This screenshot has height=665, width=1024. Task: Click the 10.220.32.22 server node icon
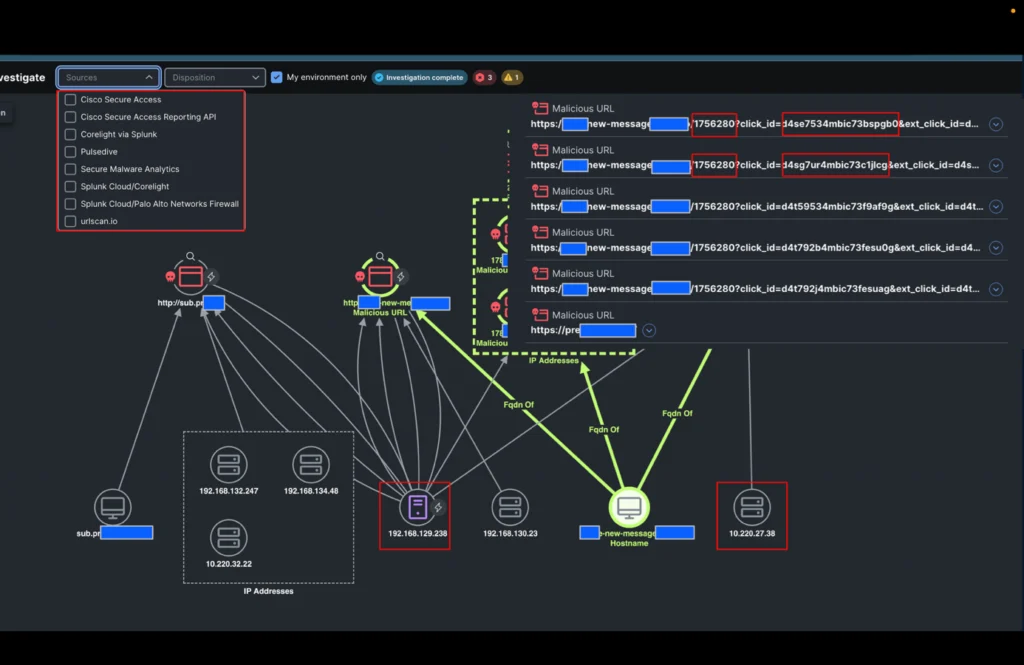[228, 538]
